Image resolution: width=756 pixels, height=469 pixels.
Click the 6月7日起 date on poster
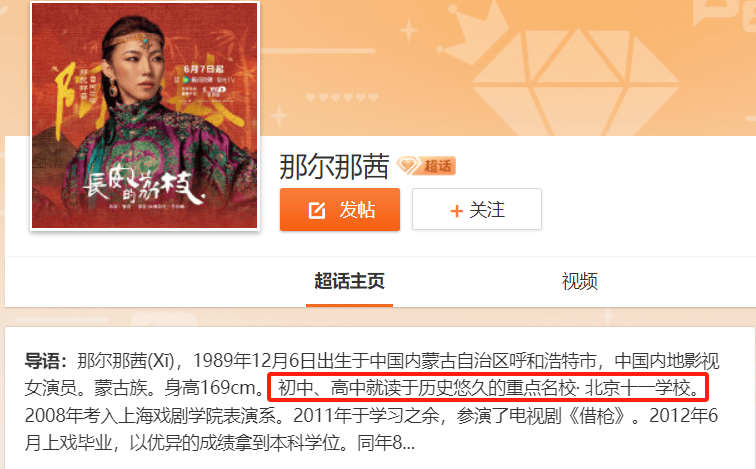point(203,68)
